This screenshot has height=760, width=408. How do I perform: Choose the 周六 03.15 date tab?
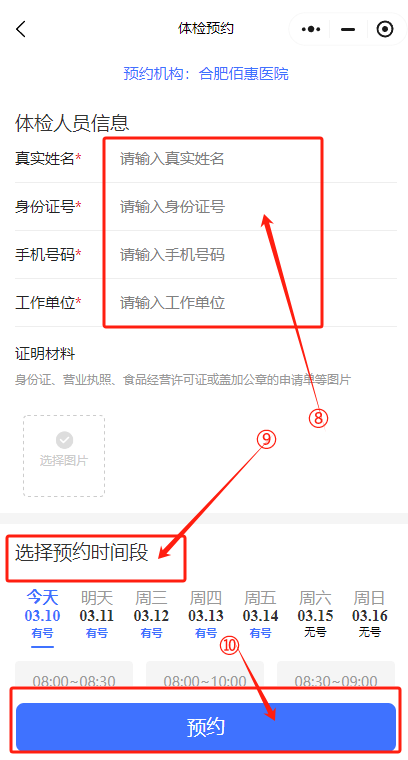315,614
